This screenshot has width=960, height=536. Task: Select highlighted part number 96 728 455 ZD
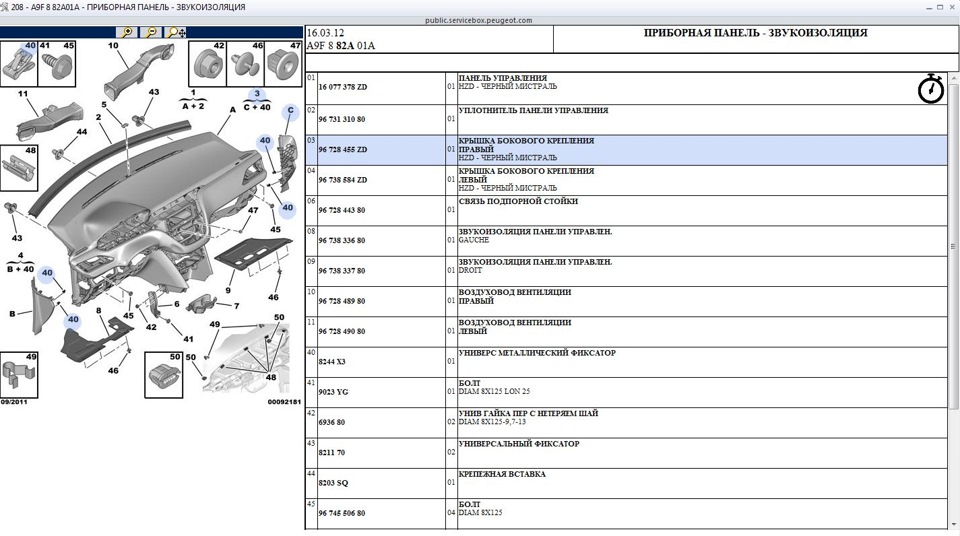(342, 149)
